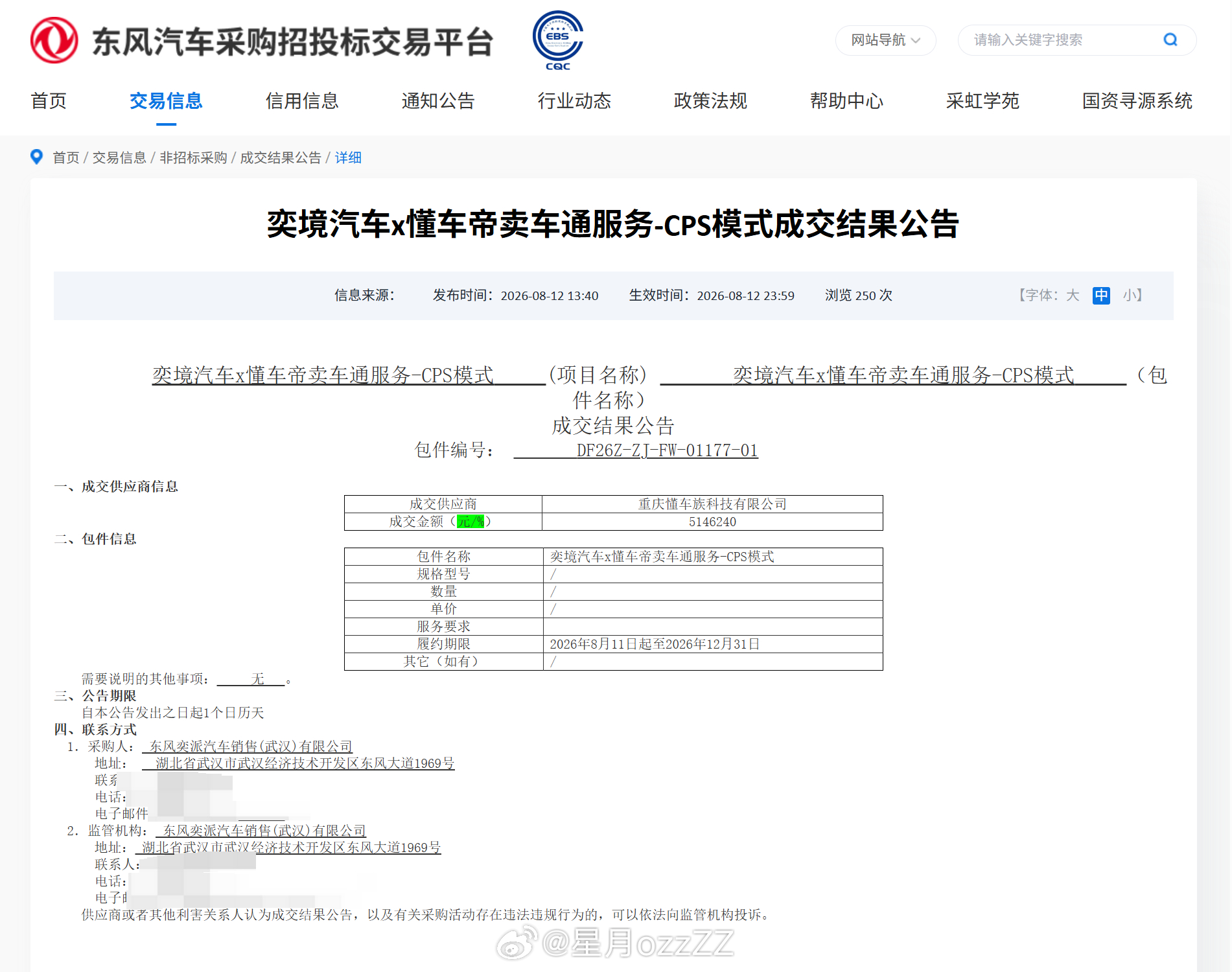The width and height of the screenshot is (1232, 972).
Task: Click the 非招标采购 breadcrumb link
Action: point(193,157)
